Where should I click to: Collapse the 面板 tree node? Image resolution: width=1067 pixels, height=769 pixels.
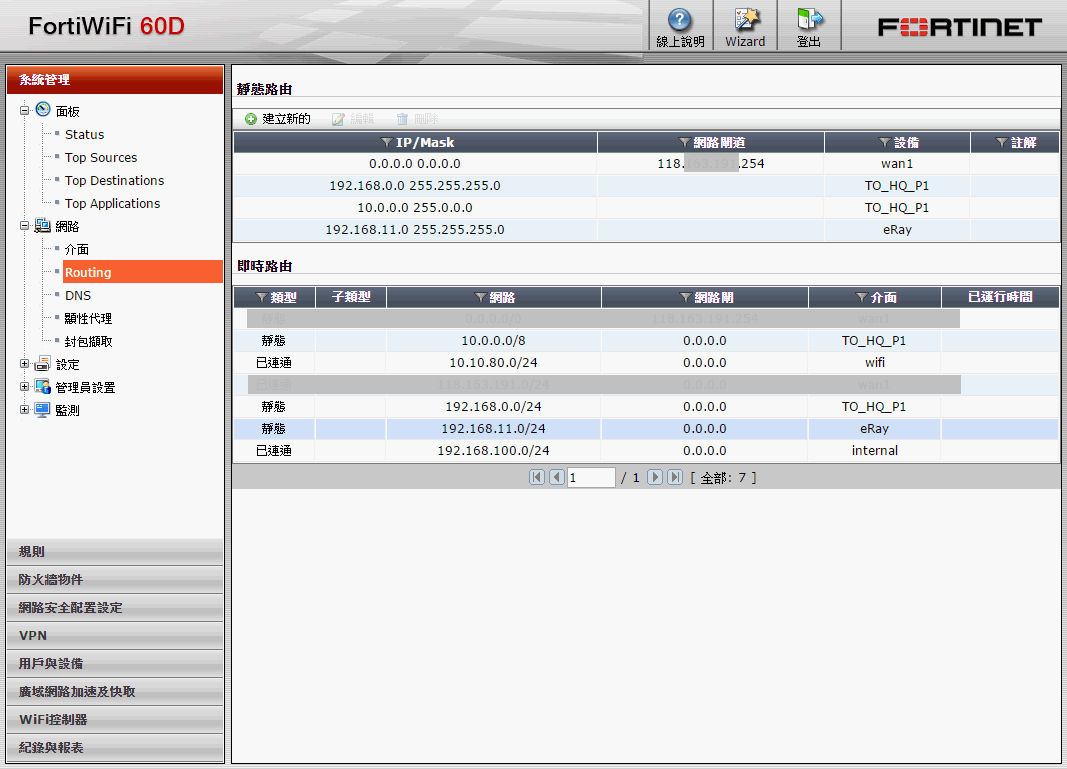tap(24, 110)
